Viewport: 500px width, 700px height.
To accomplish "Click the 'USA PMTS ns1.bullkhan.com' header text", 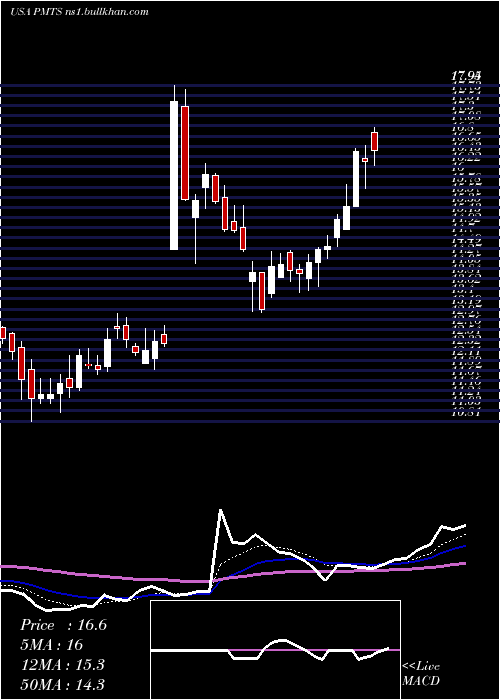I will pyautogui.click(x=79, y=12).
